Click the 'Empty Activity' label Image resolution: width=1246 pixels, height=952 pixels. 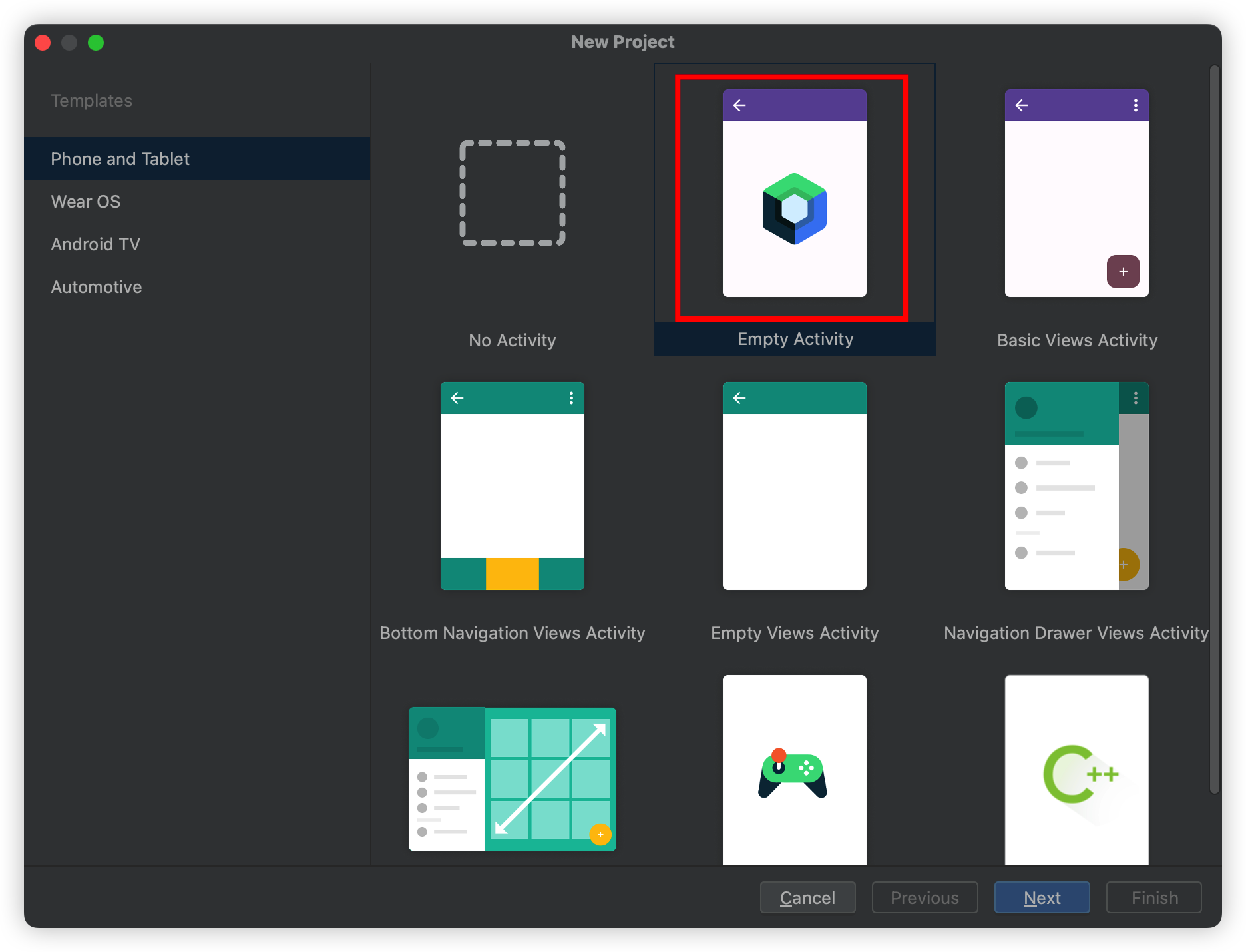(x=795, y=339)
